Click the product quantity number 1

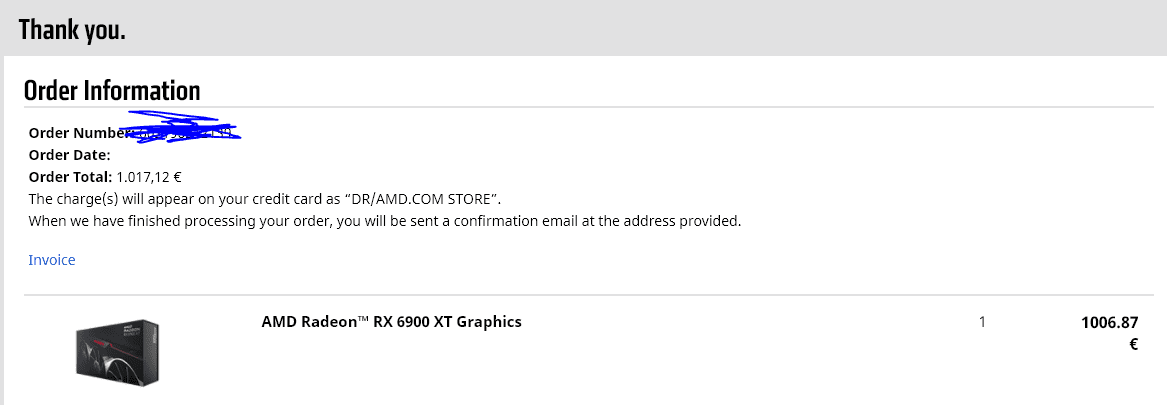[982, 322]
